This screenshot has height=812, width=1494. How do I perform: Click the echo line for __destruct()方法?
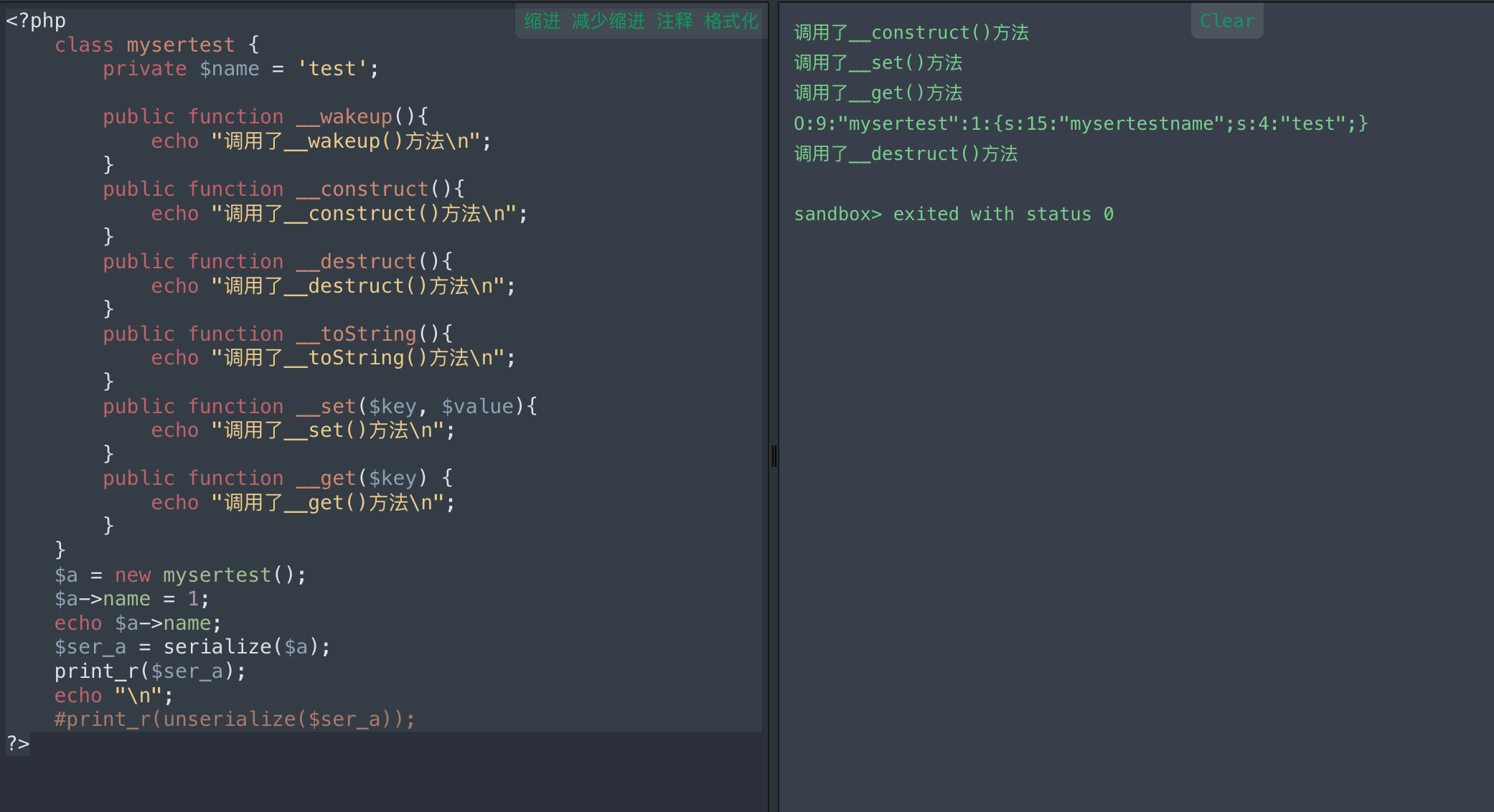334,286
